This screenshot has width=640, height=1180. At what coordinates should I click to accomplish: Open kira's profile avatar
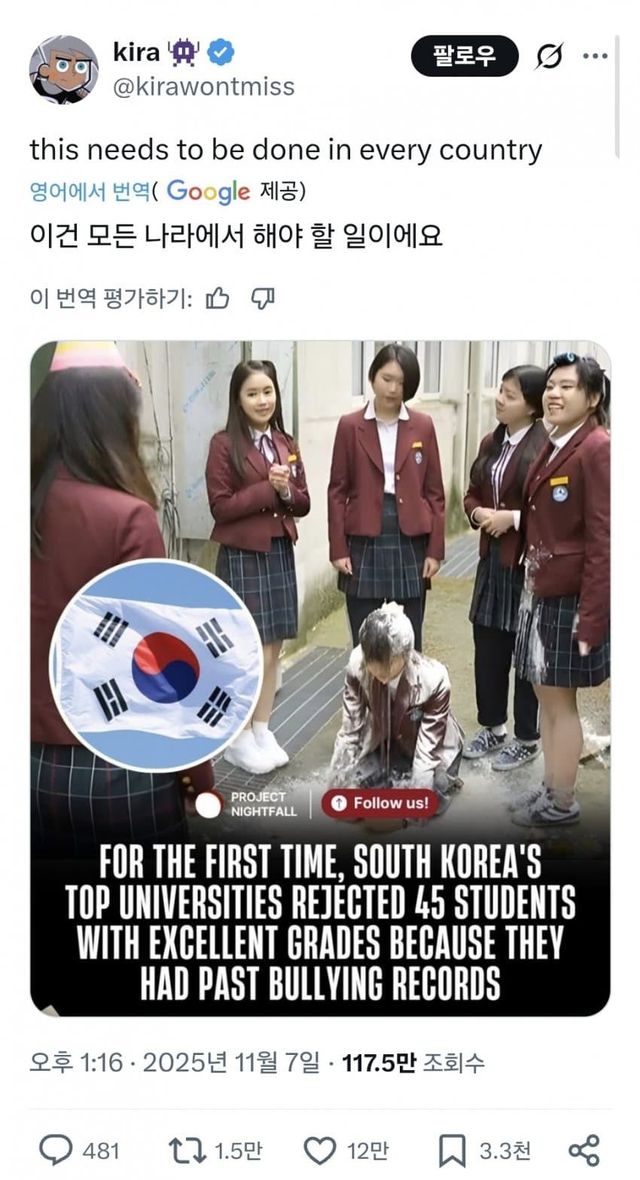click(64, 69)
